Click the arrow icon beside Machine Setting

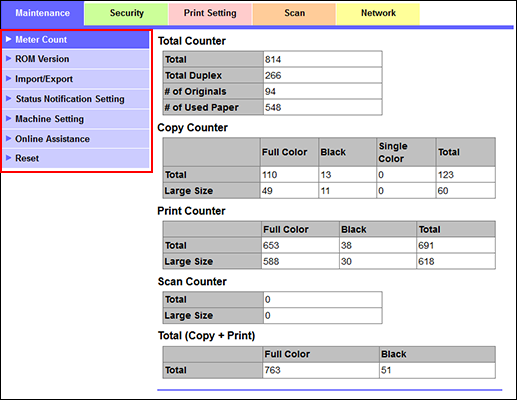click(9, 119)
